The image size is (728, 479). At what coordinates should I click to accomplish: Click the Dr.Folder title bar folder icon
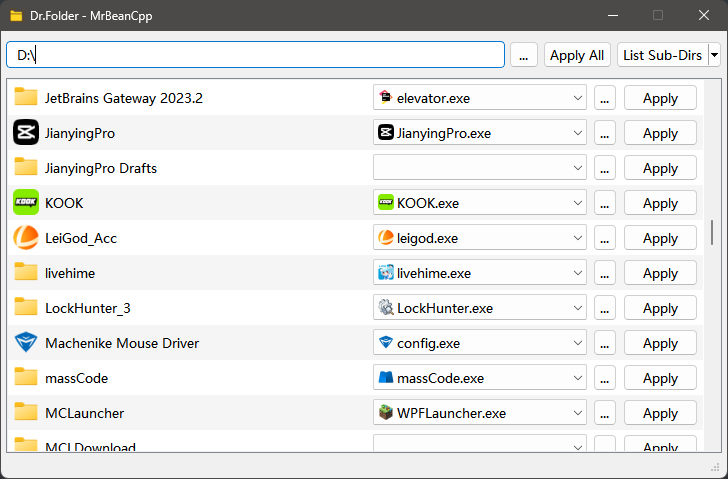click(x=16, y=16)
